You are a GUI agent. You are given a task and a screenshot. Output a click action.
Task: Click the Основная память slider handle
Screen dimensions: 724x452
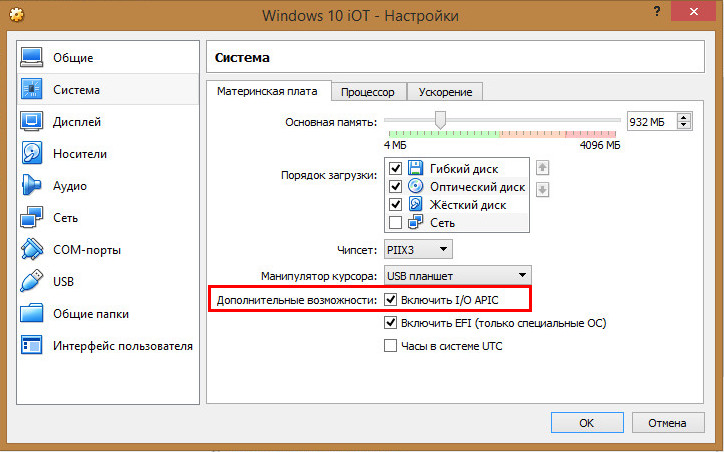[440, 120]
